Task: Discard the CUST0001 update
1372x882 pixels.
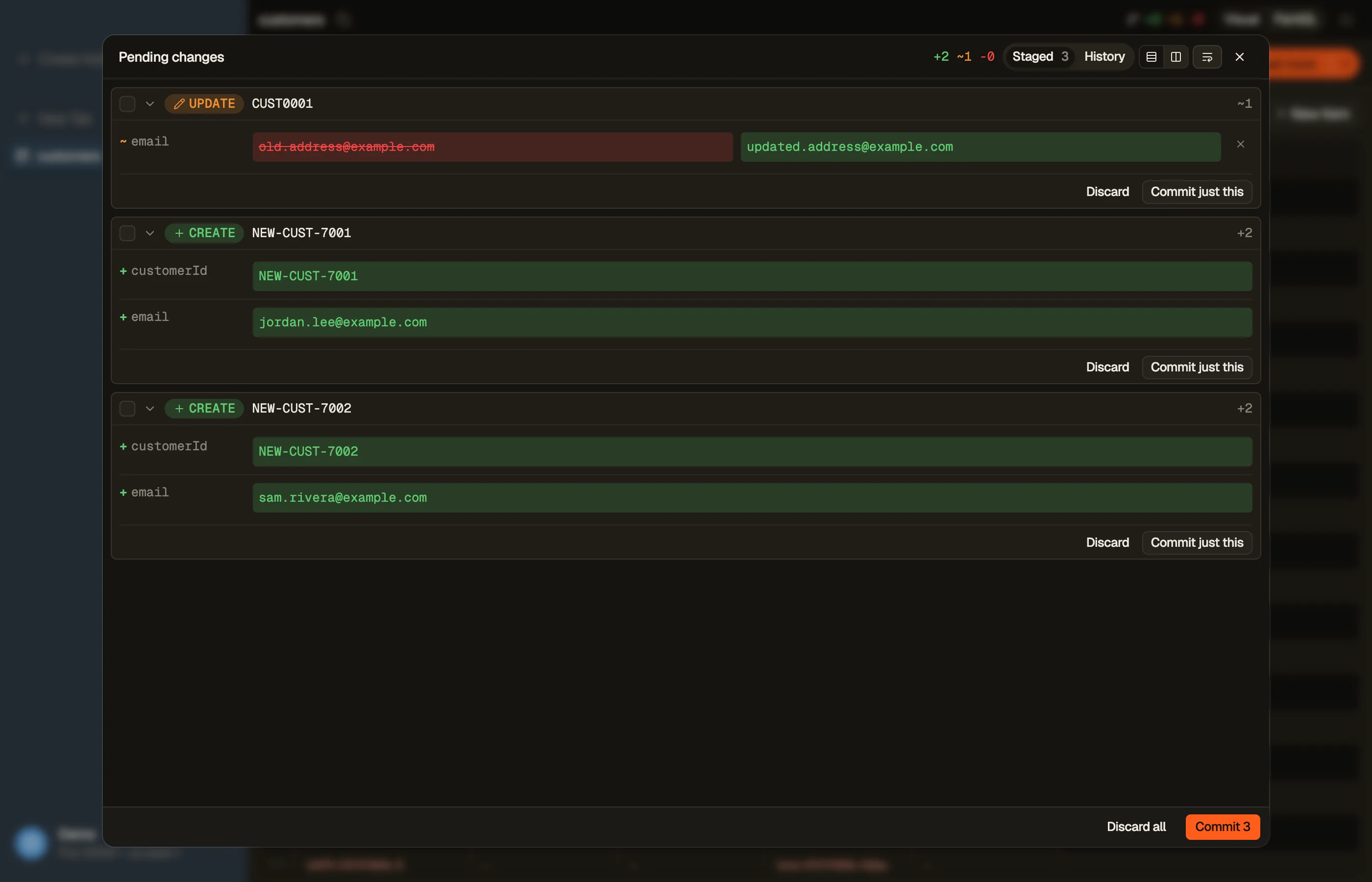Action: pos(1107,192)
